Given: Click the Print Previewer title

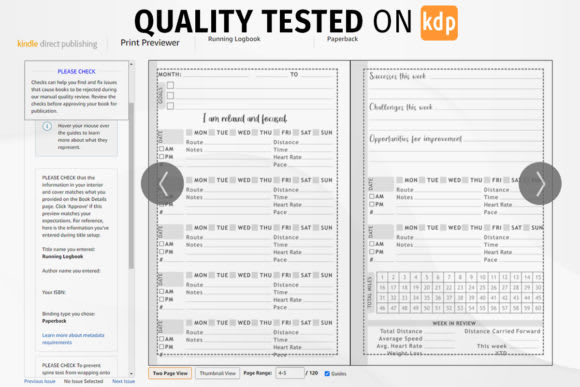Looking at the screenshot, I should [150, 43].
